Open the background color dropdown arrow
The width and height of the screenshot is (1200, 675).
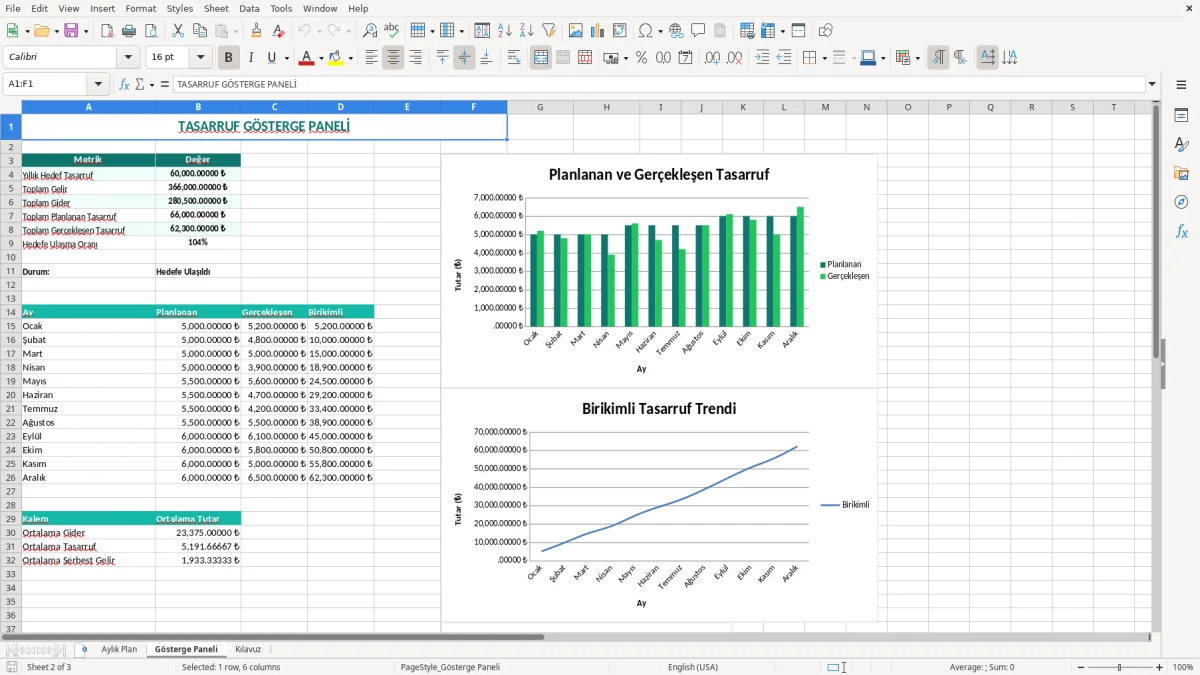pos(350,58)
